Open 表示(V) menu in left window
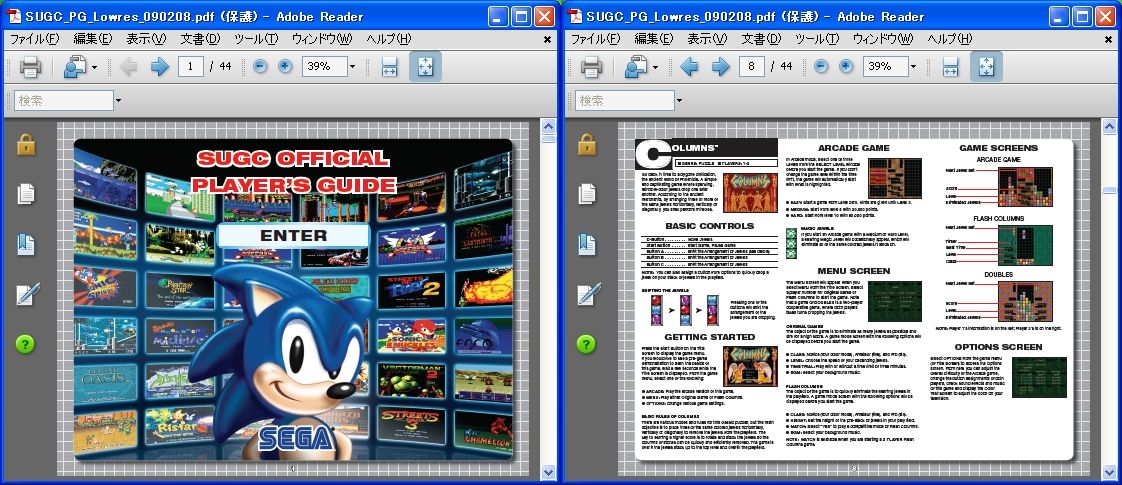This screenshot has height=485, width=1122. (146, 39)
